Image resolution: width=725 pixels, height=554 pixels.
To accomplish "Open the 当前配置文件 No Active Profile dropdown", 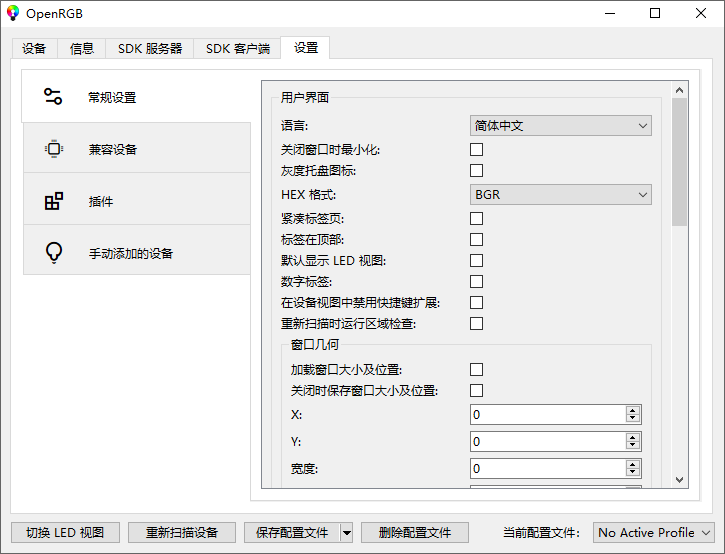I will [x=654, y=533].
